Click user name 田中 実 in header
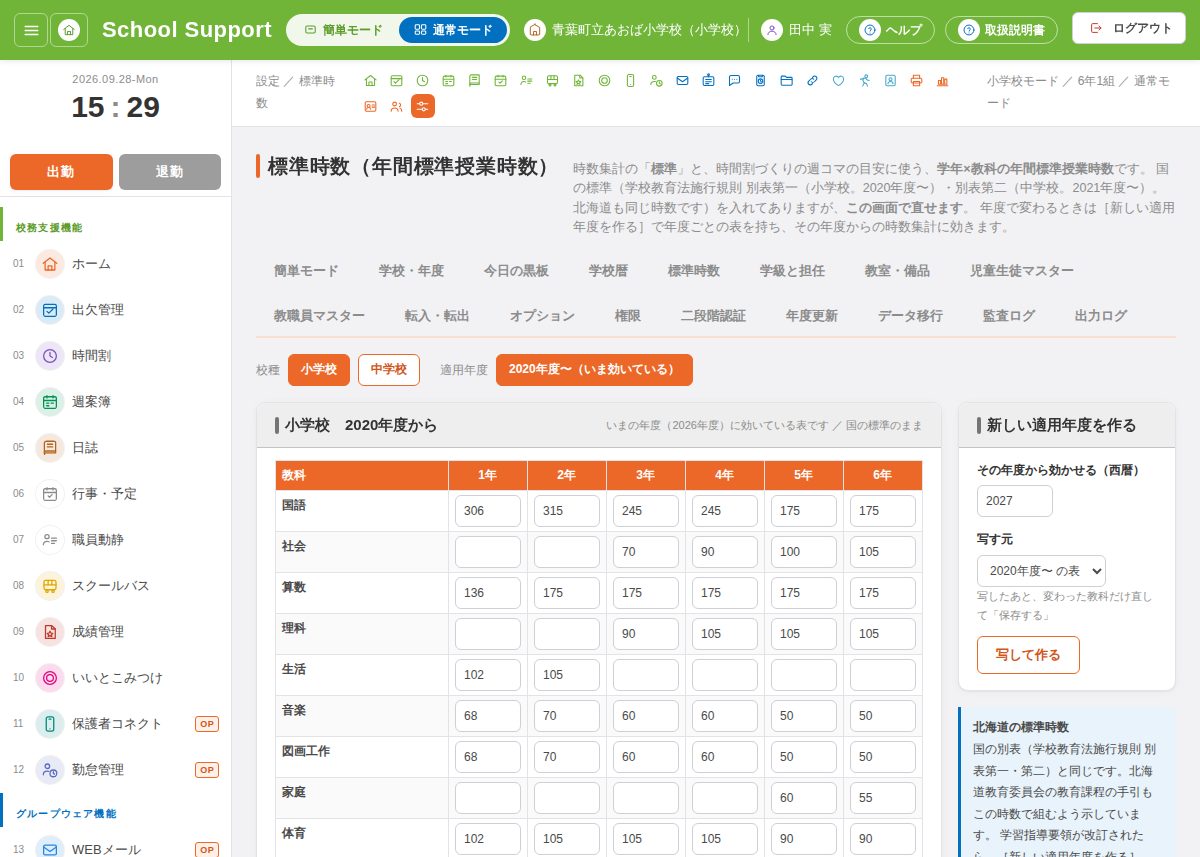This screenshot has height=857, width=1200. (810, 30)
